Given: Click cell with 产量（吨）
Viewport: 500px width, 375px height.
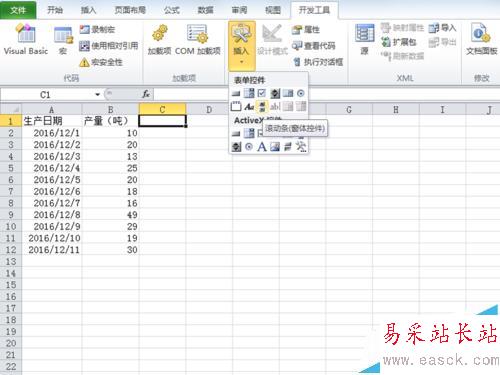Looking at the screenshot, I should (x=110, y=121).
